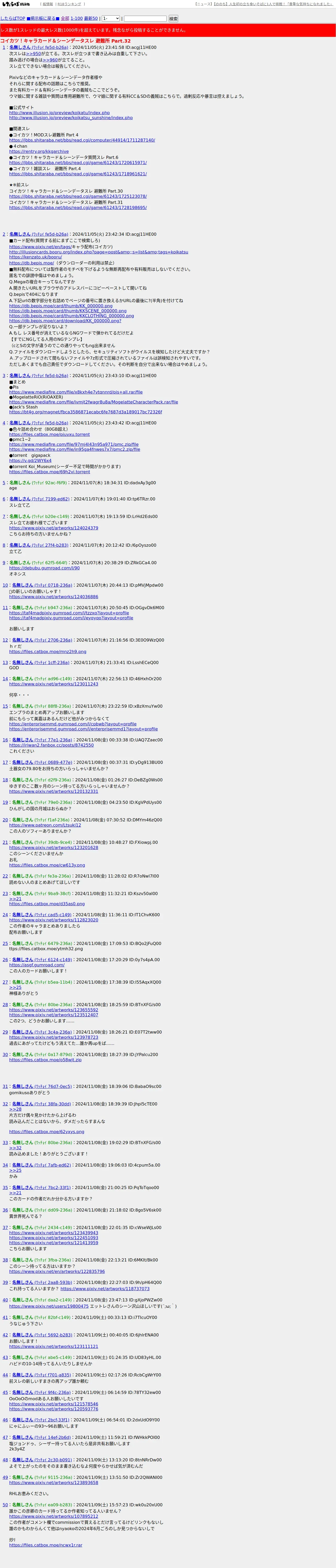This screenshot has height=1568, width=336.
Task: Open the >>28 anchor in post 32
Action: [15, 1109]
